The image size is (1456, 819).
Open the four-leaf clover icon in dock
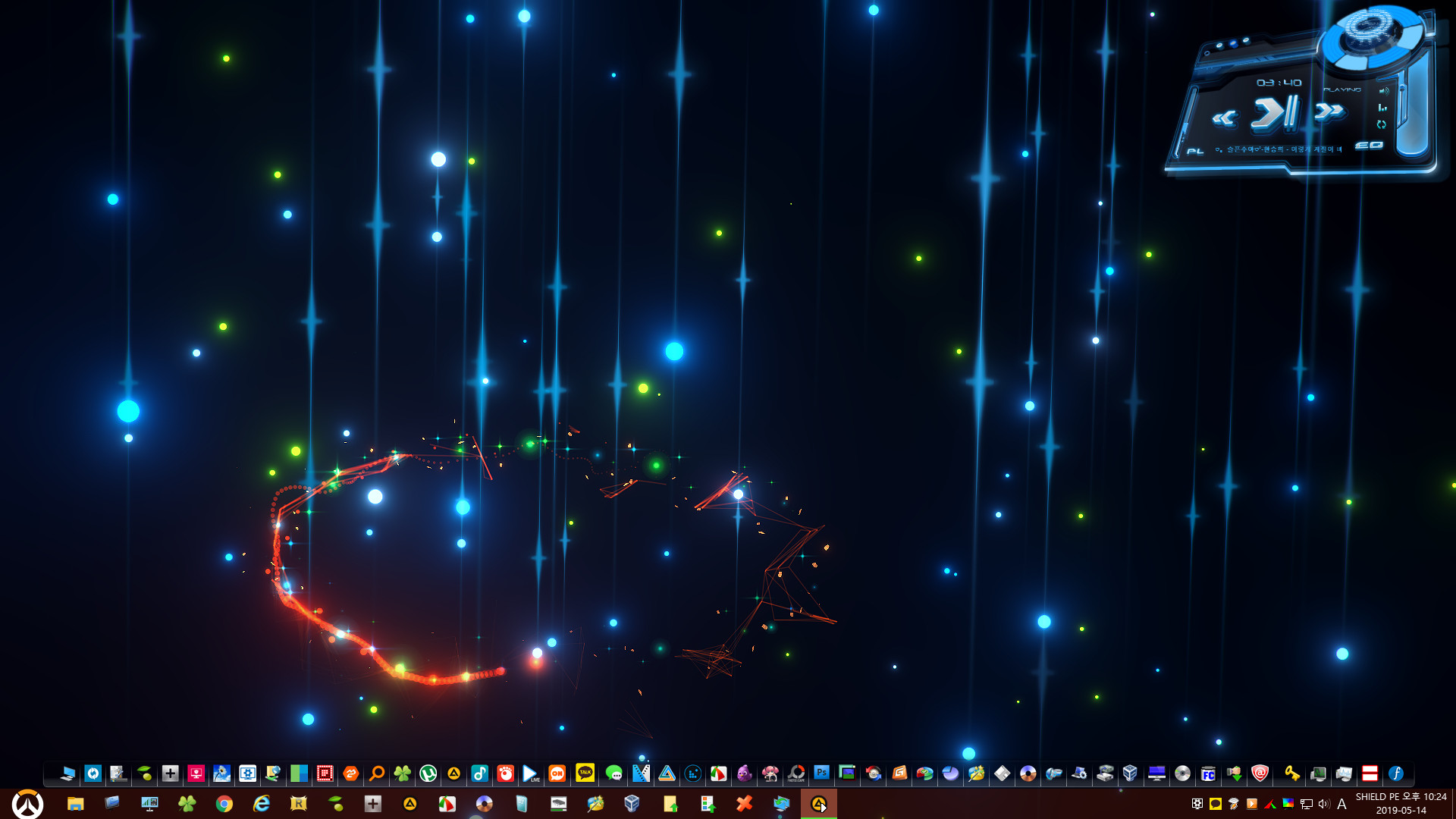click(402, 773)
